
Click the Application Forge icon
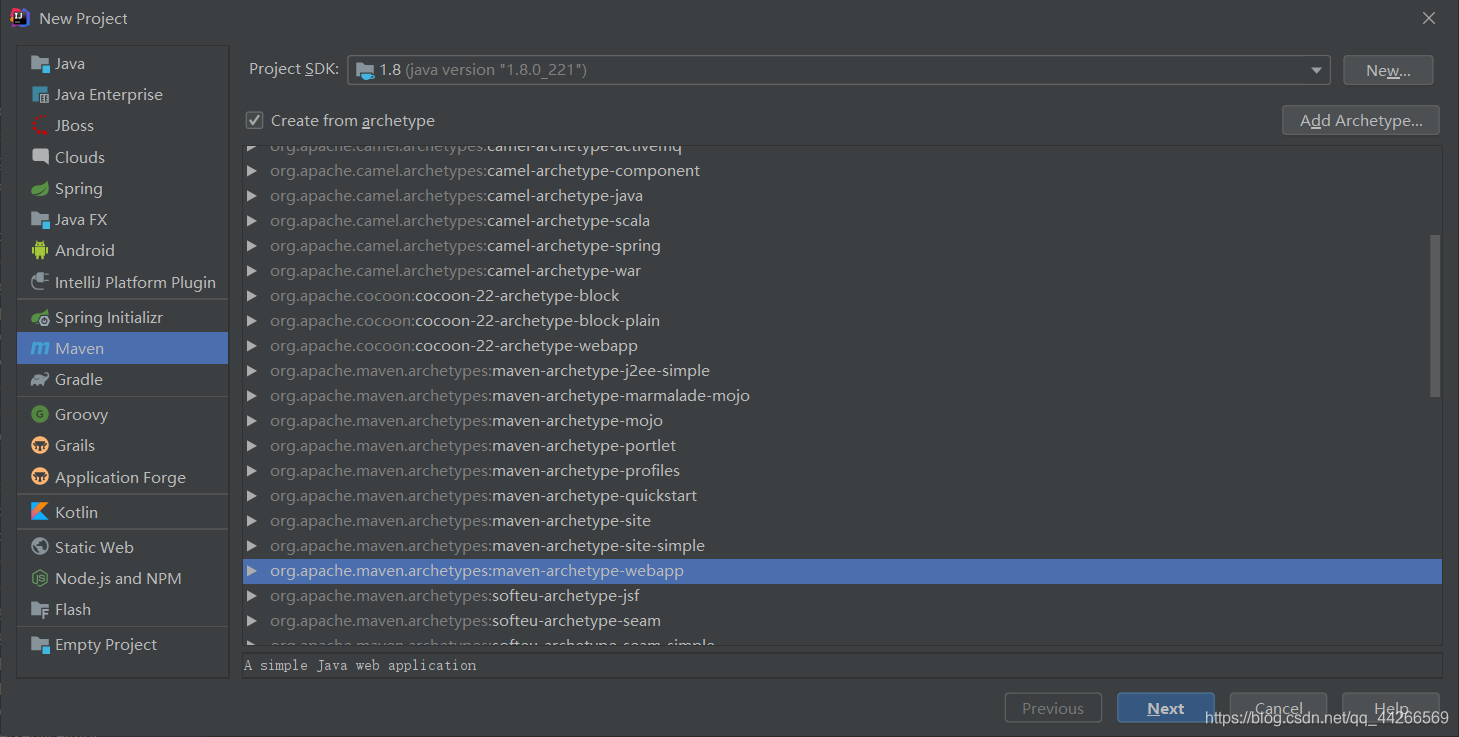click(40, 477)
